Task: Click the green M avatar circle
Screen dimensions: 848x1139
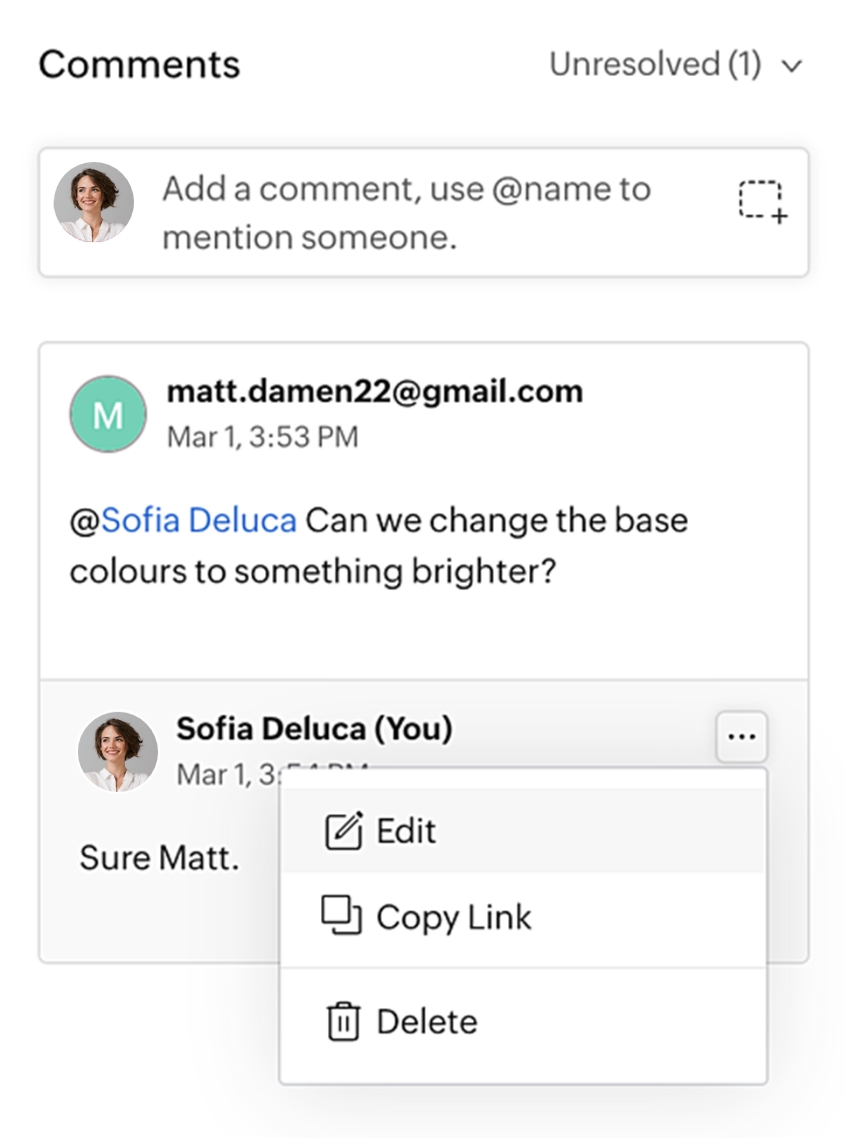Action: pos(108,414)
